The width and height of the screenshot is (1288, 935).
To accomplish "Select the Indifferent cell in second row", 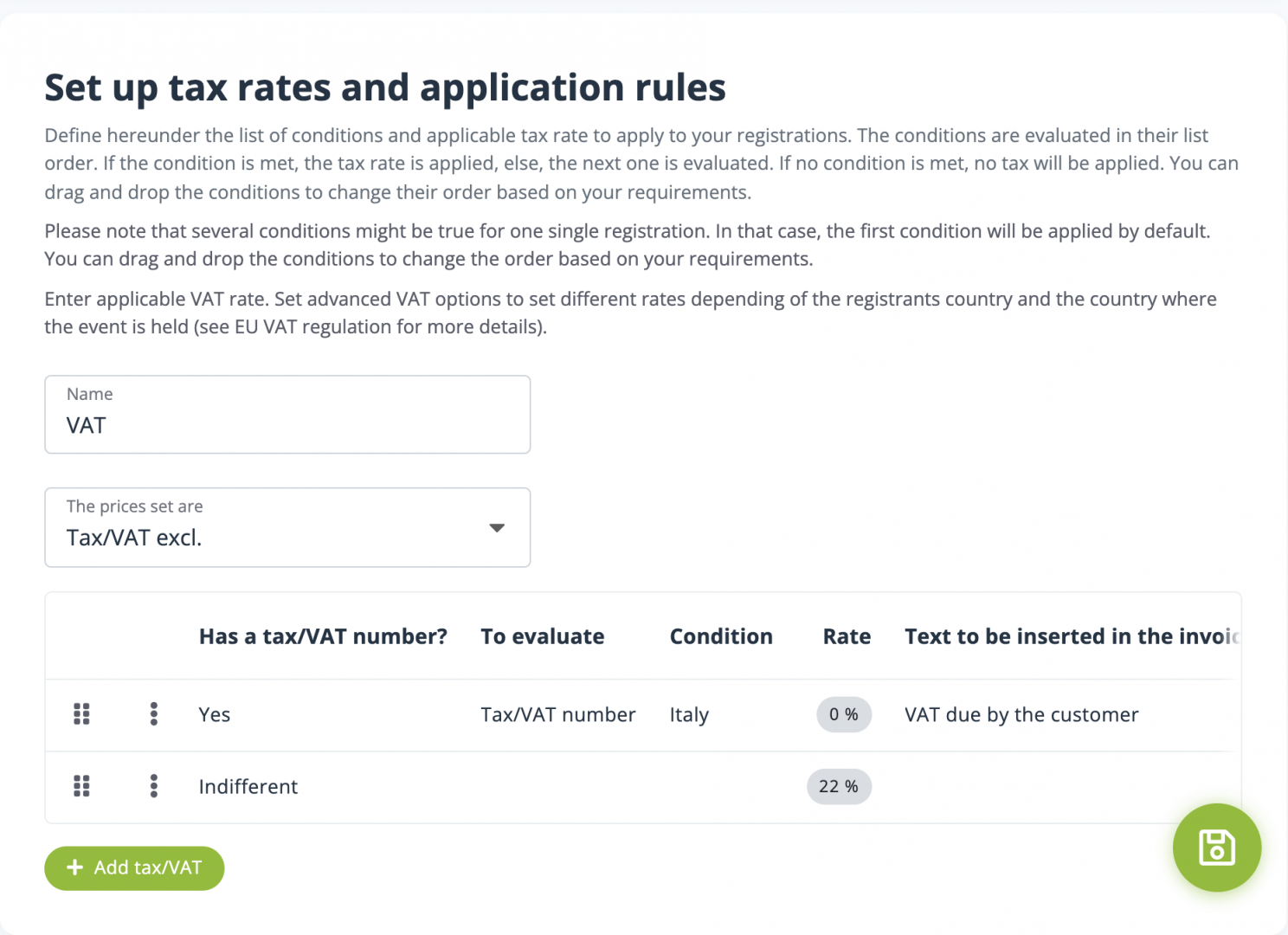I will pyautogui.click(x=248, y=787).
